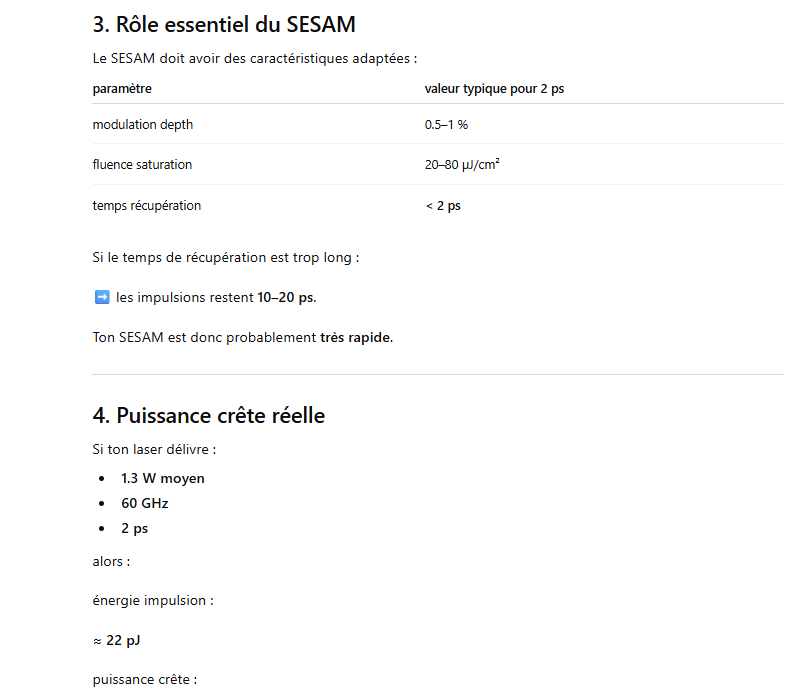Image resolution: width=795 pixels, height=690 pixels.
Task: Click the '20–80 µJ/cm²' value cell
Action: 462,164
